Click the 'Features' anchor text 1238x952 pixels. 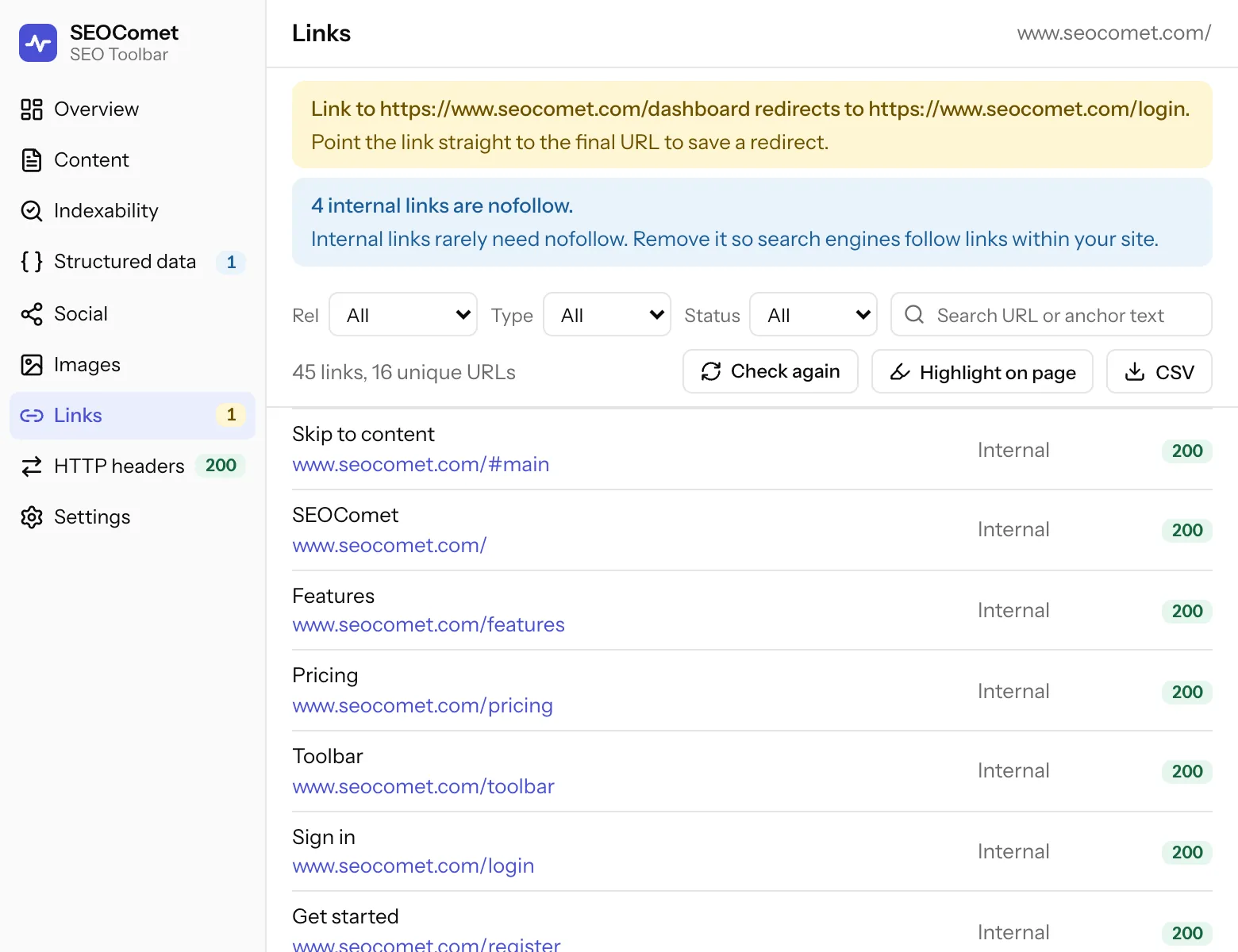point(333,596)
